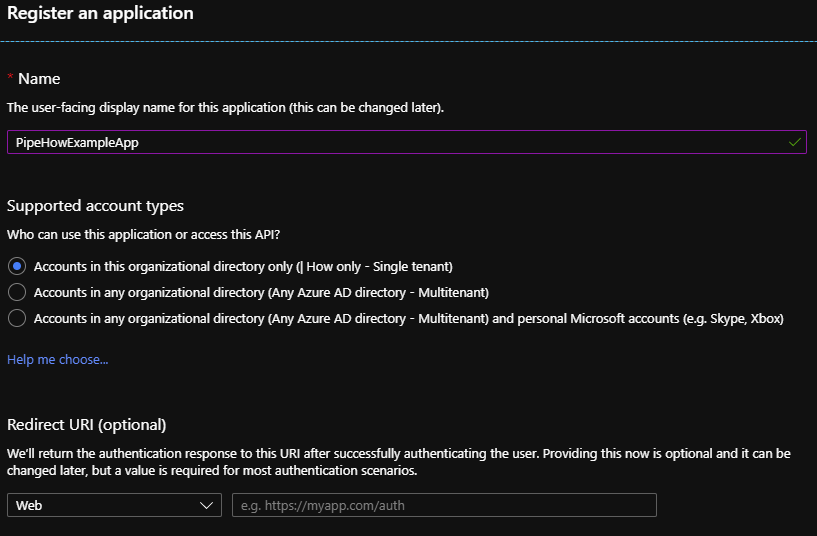Image resolution: width=817 pixels, height=536 pixels.
Task: Select the Multitenant-only directory radio button
Action: coord(16,292)
